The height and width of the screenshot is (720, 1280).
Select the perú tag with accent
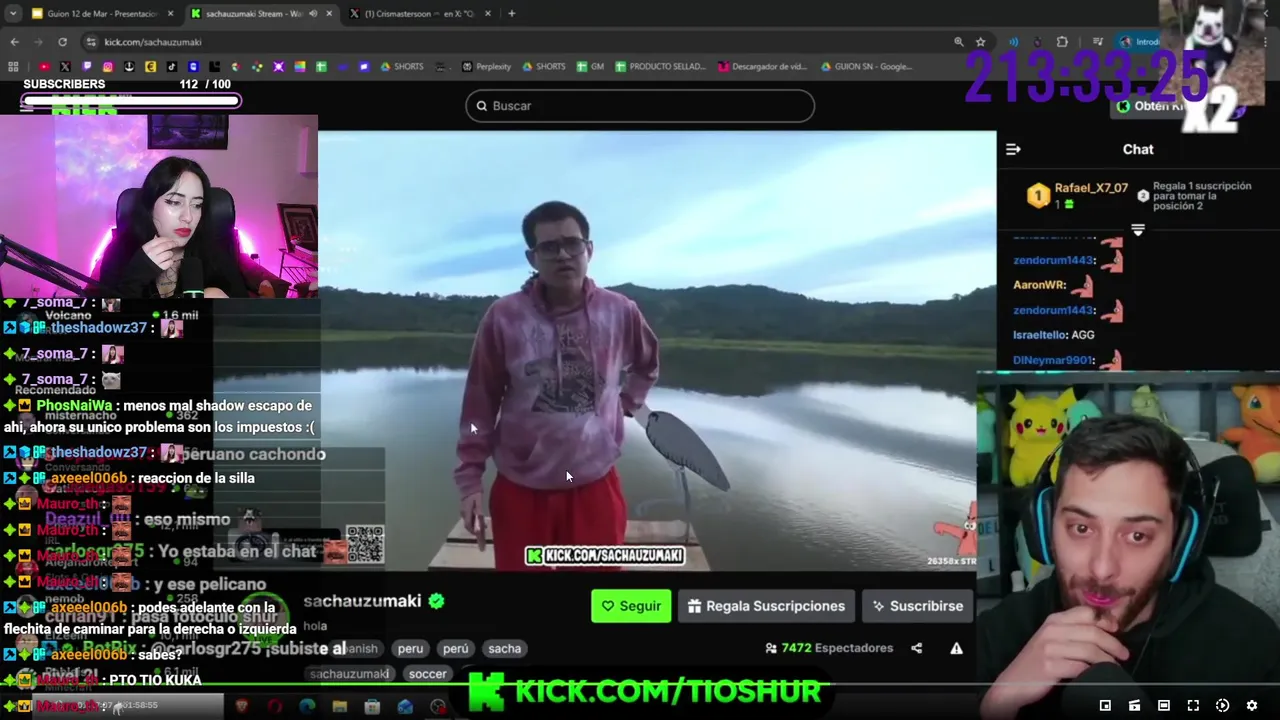point(455,648)
